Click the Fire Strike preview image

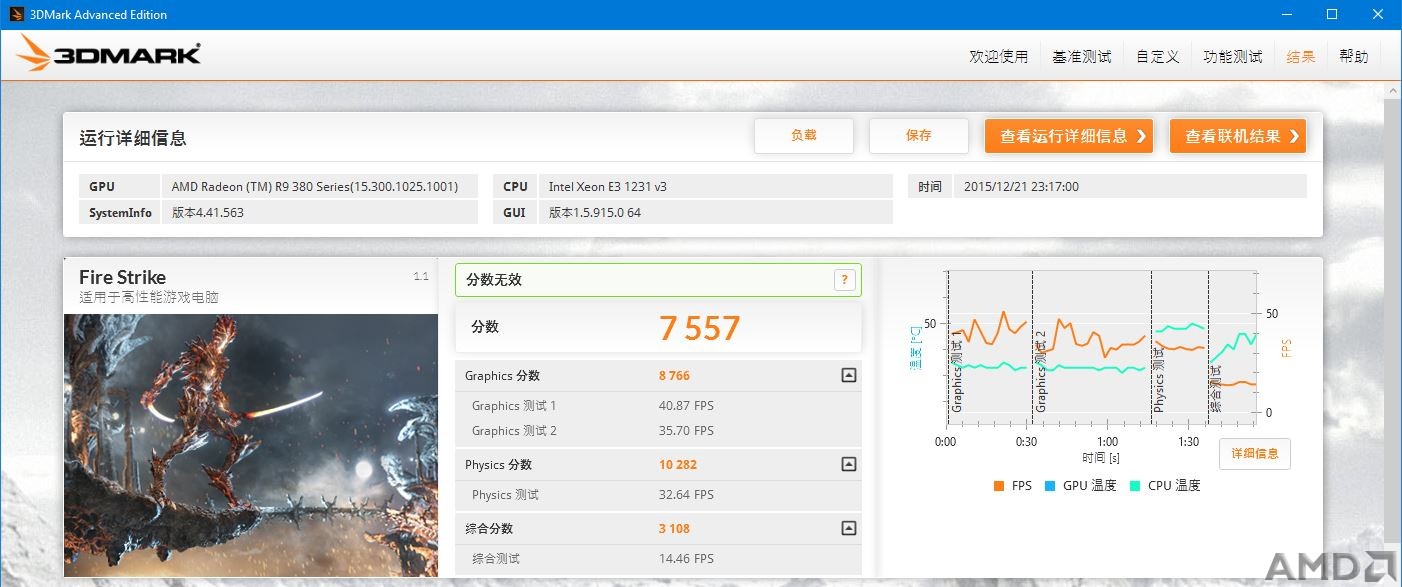(251, 445)
